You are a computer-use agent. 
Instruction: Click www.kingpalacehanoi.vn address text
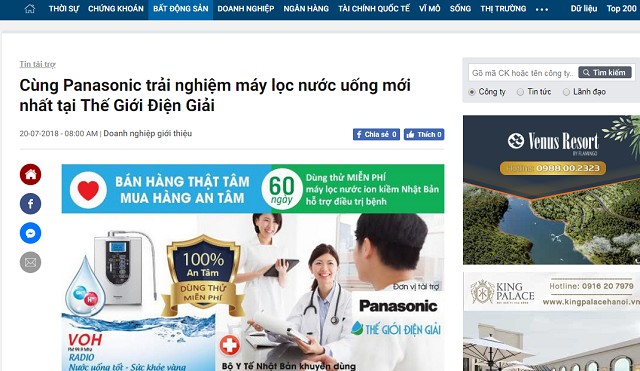(591, 302)
